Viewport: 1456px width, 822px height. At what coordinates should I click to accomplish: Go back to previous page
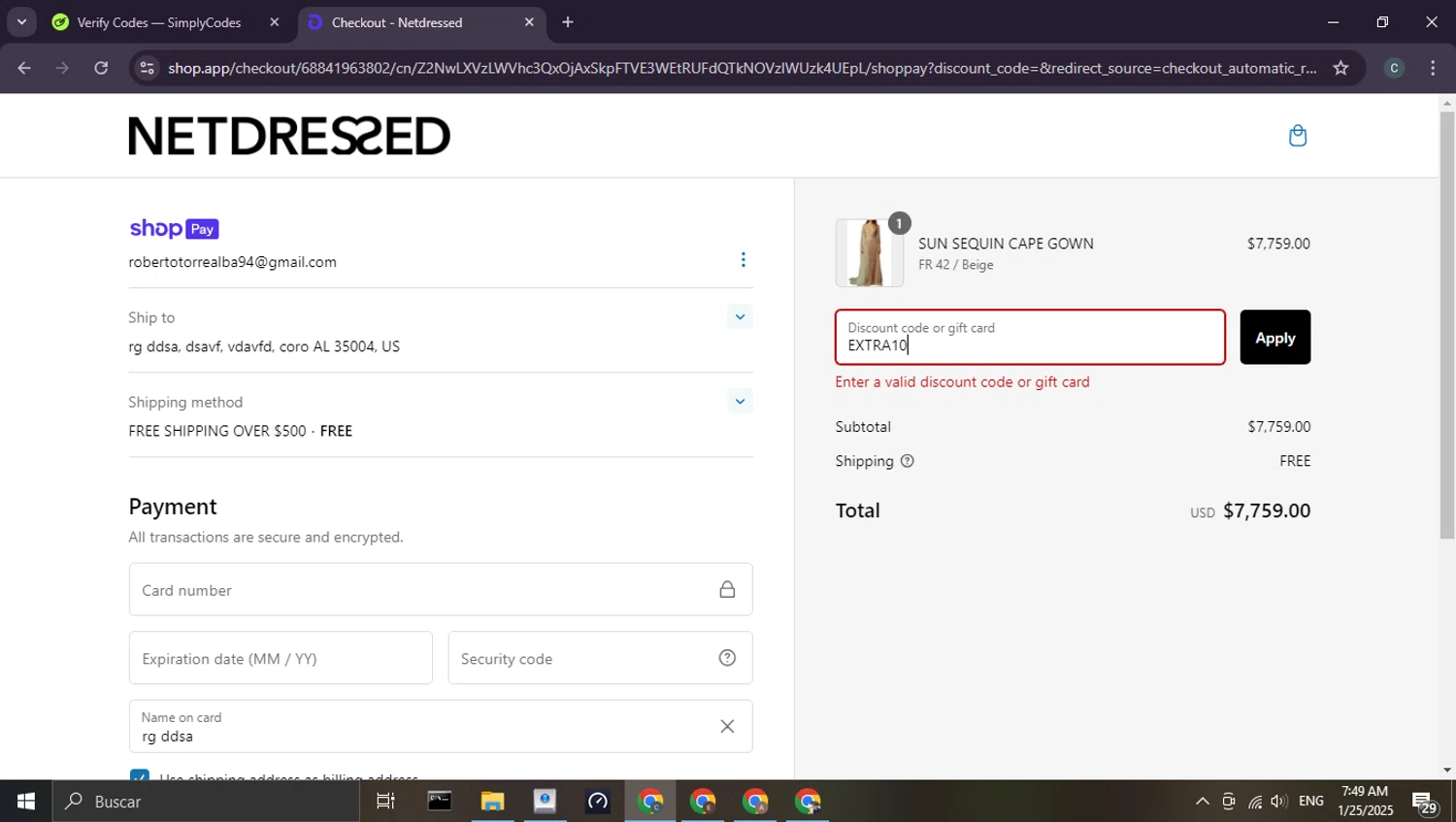pos(24,68)
